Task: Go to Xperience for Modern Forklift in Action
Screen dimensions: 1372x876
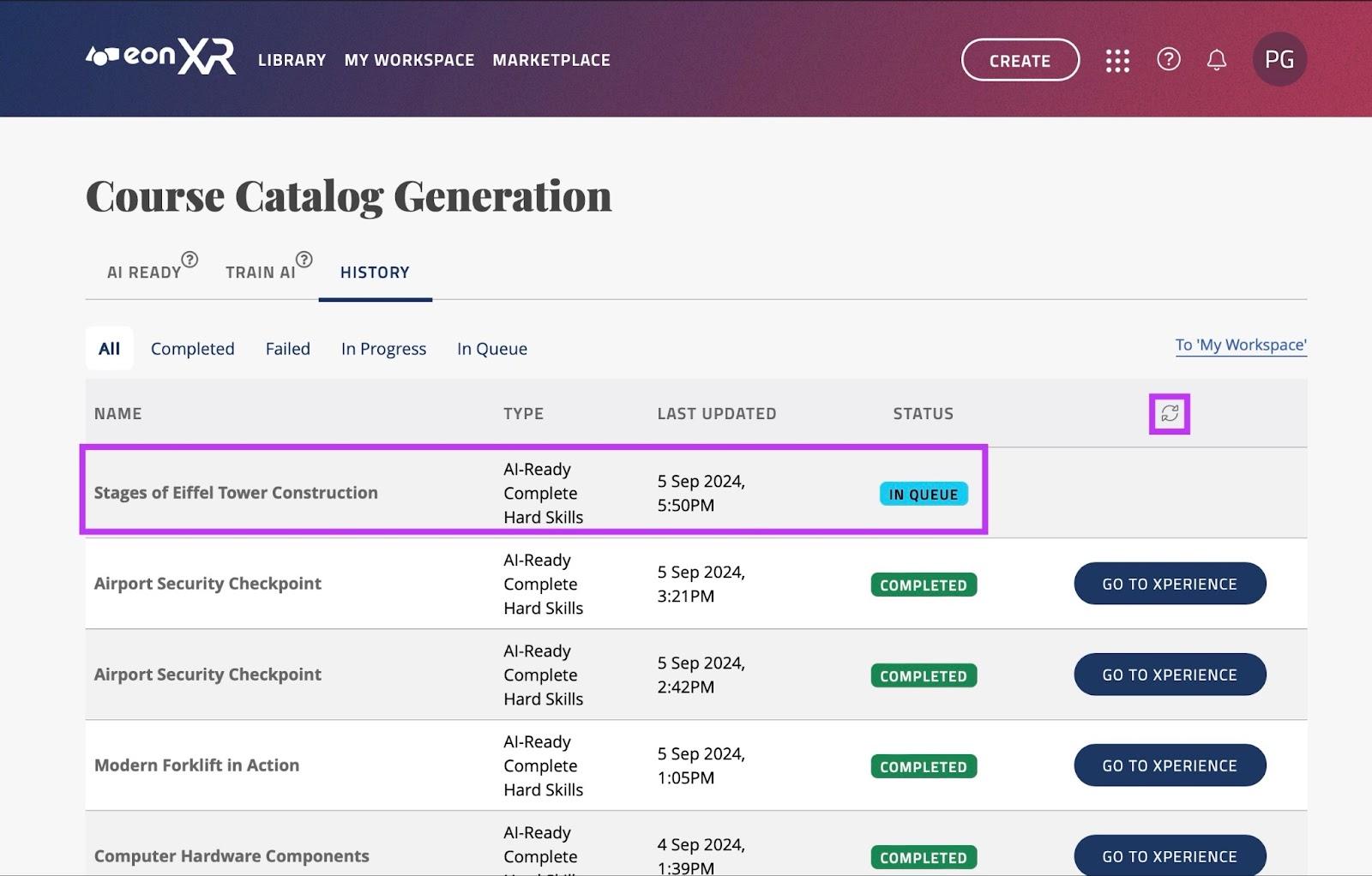Action: click(x=1170, y=765)
